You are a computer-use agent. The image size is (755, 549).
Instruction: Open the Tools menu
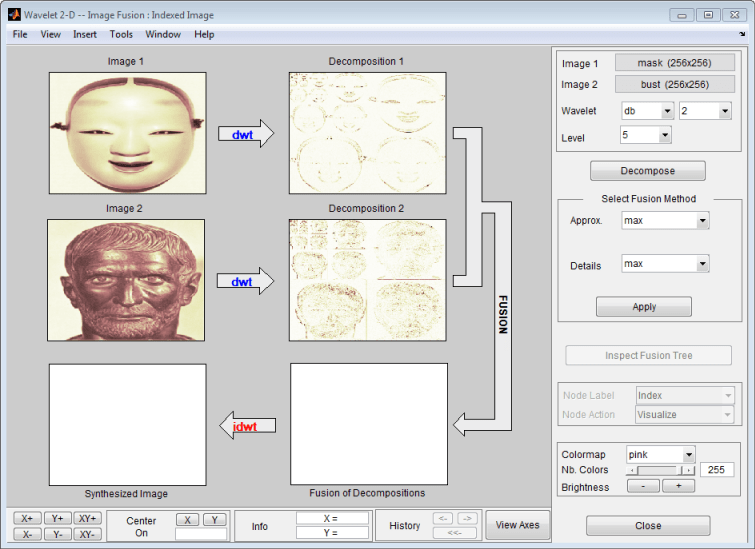pyautogui.click(x=121, y=34)
